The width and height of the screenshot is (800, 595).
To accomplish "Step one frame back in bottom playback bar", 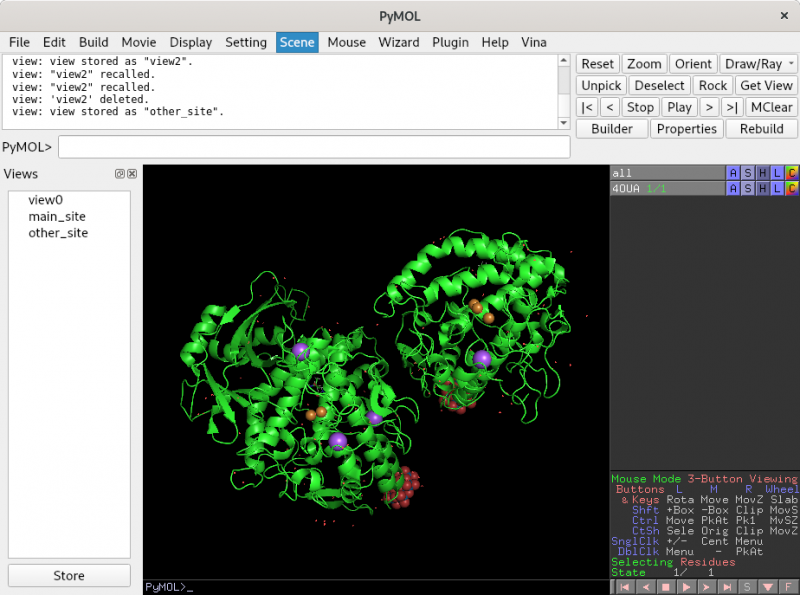I will 645,587.
